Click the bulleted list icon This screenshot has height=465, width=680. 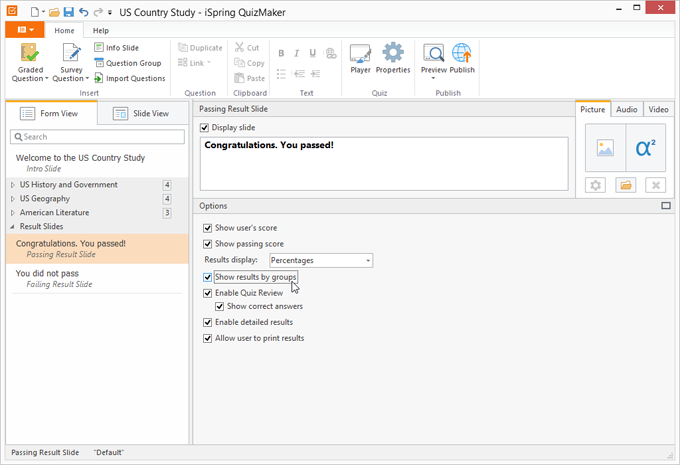click(281, 74)
